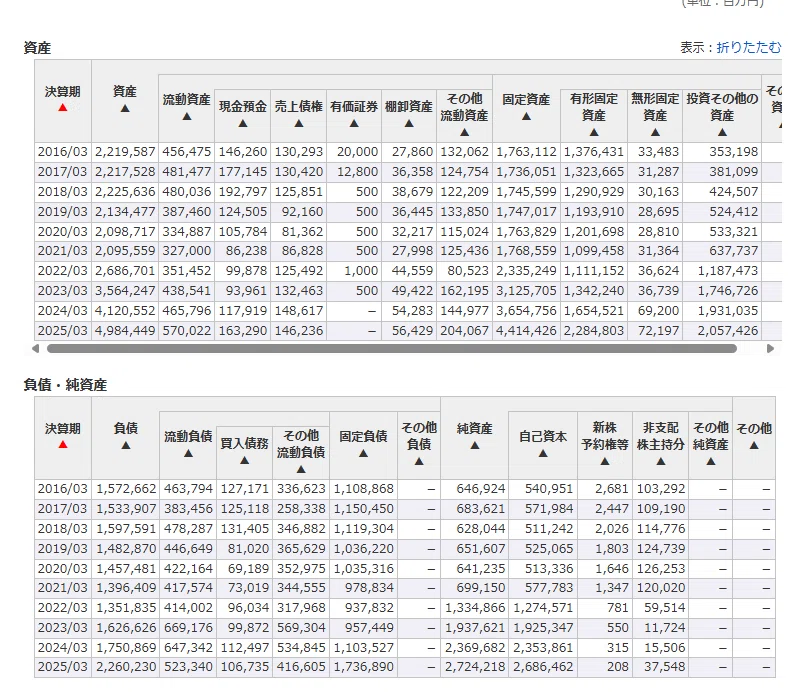This screenshot has height=694, width=792.
Task: Click cash value 192,797
Action: coord(242,192)
